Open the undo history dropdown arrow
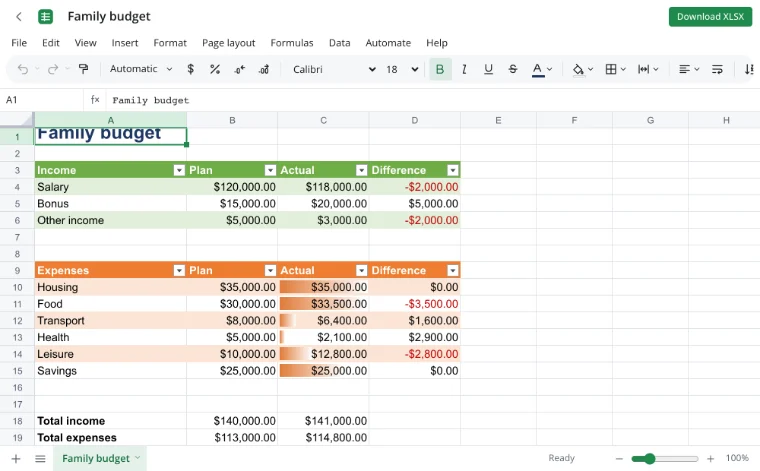 pyautogui.click(x=37, y=69)
